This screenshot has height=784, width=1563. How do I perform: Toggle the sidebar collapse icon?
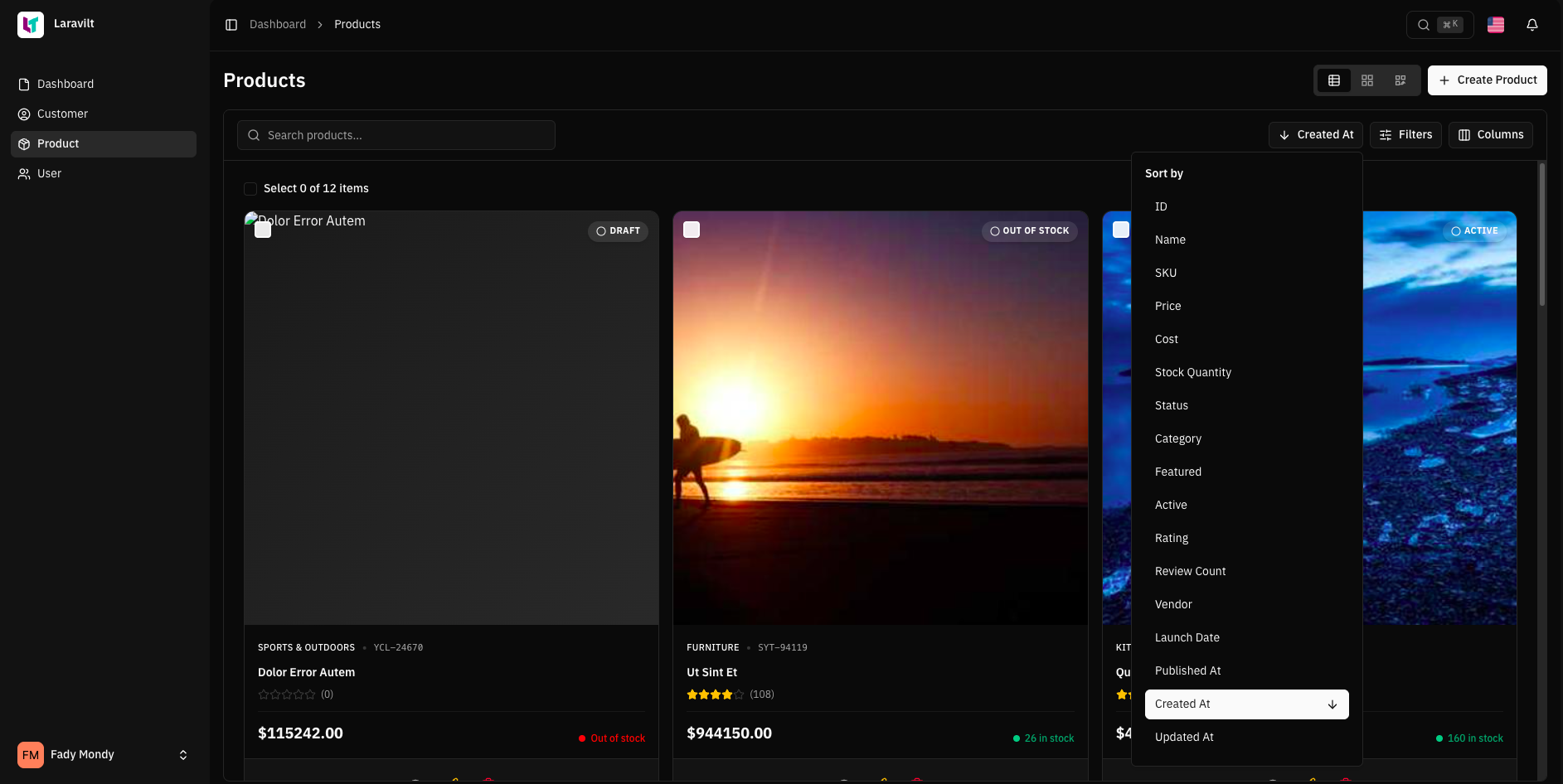pos(231,25)
